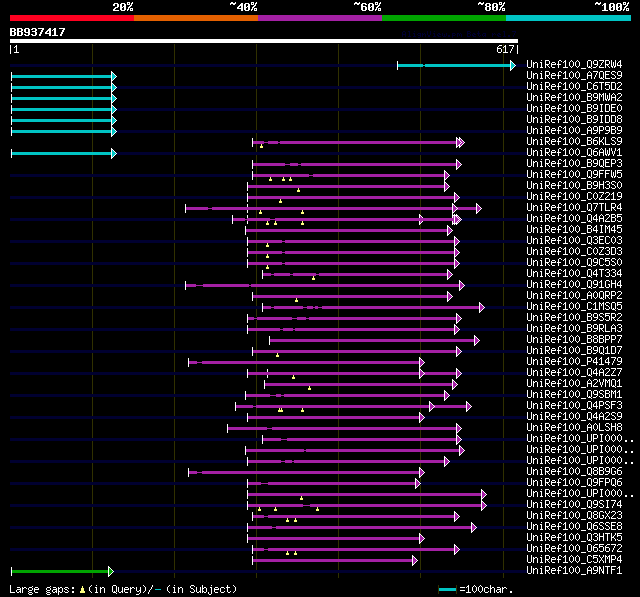The width and height of the screenshot is (640, 597).
Task: Select the UniRef100_B9QEP3 label
Action: (x=574, y=164)
